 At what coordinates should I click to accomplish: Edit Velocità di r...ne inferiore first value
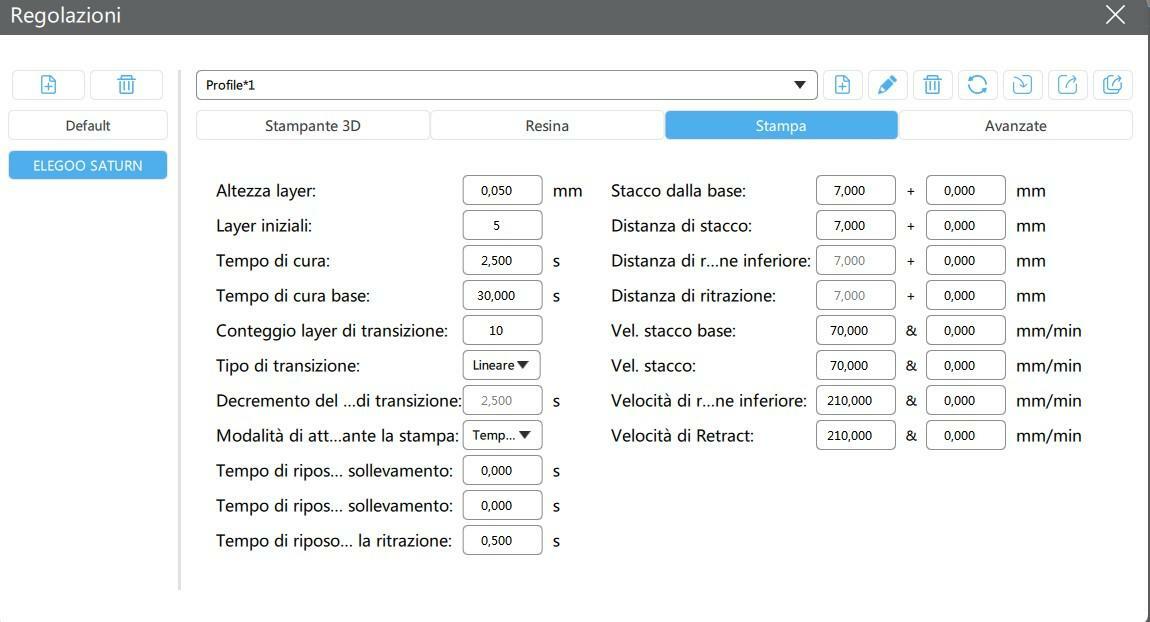(x=855, y=400)
